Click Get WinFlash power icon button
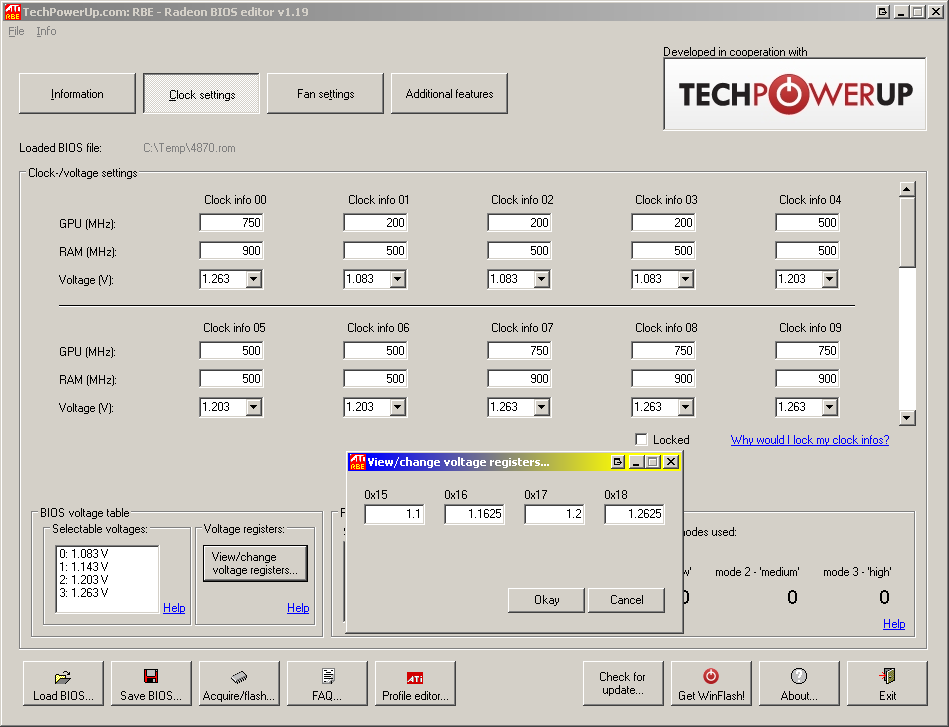The width and height of the screenshot is (949, 727). pyautogui.click(x=711, y=683)
